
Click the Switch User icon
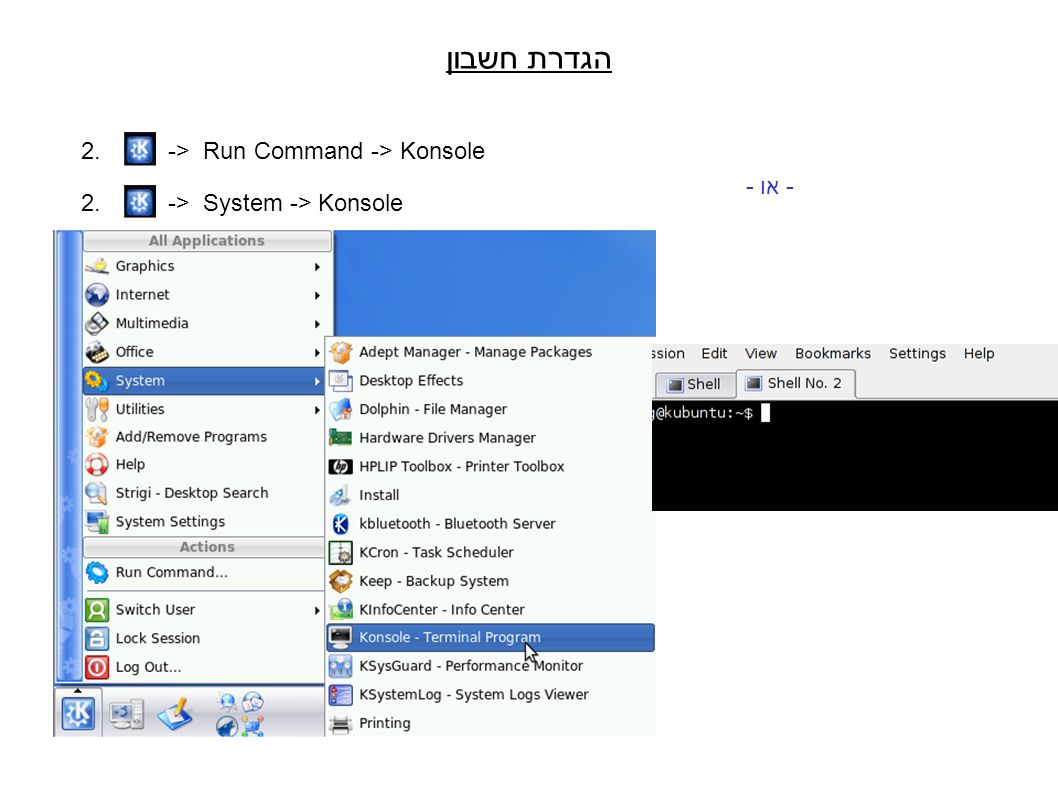click(x=97, y=609)
